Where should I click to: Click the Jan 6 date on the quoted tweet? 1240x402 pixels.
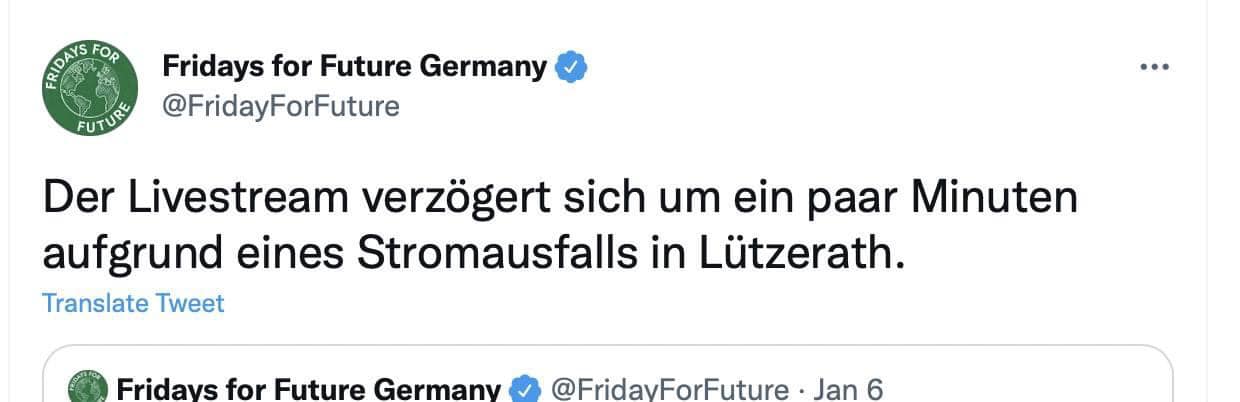pos(848,389)
